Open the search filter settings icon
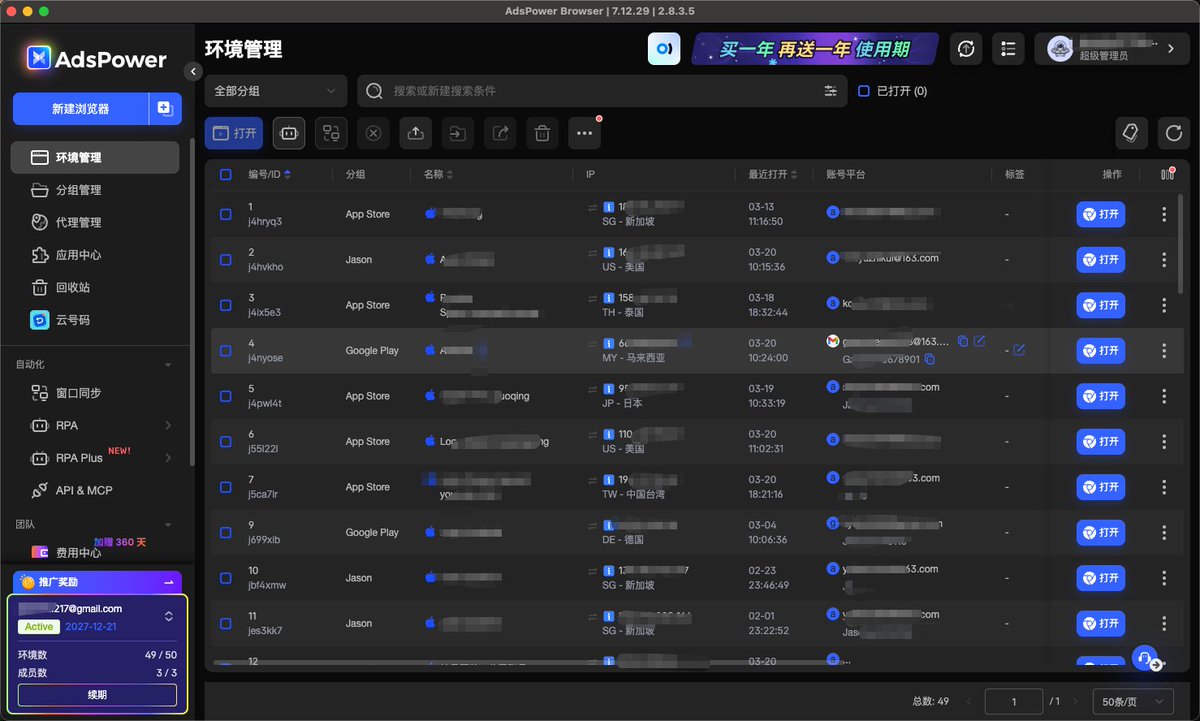This screenshot has height=721, width=1200. (x=830, y=91)
